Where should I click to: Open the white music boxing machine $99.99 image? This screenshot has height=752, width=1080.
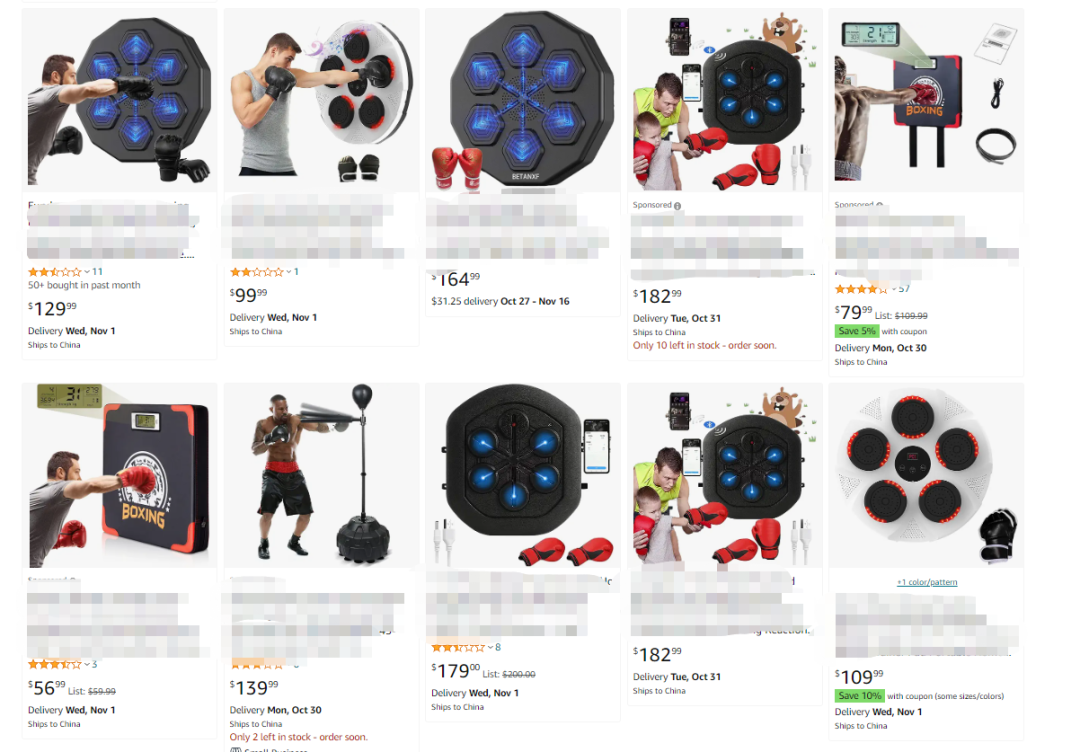[x=322, y=101]
